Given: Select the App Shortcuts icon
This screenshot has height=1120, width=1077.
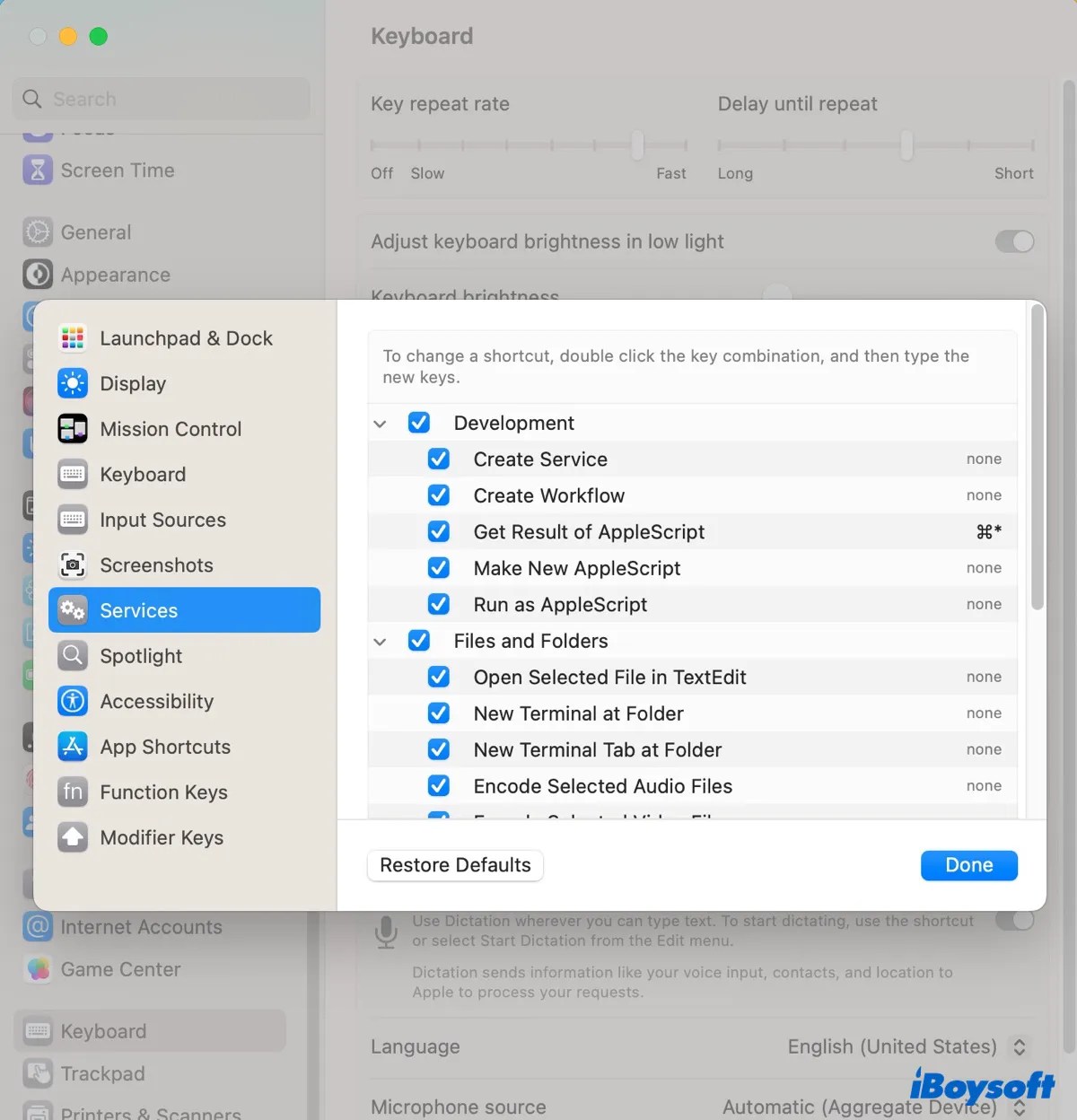Looking at the screenshot, I should [x=72, y=747].
